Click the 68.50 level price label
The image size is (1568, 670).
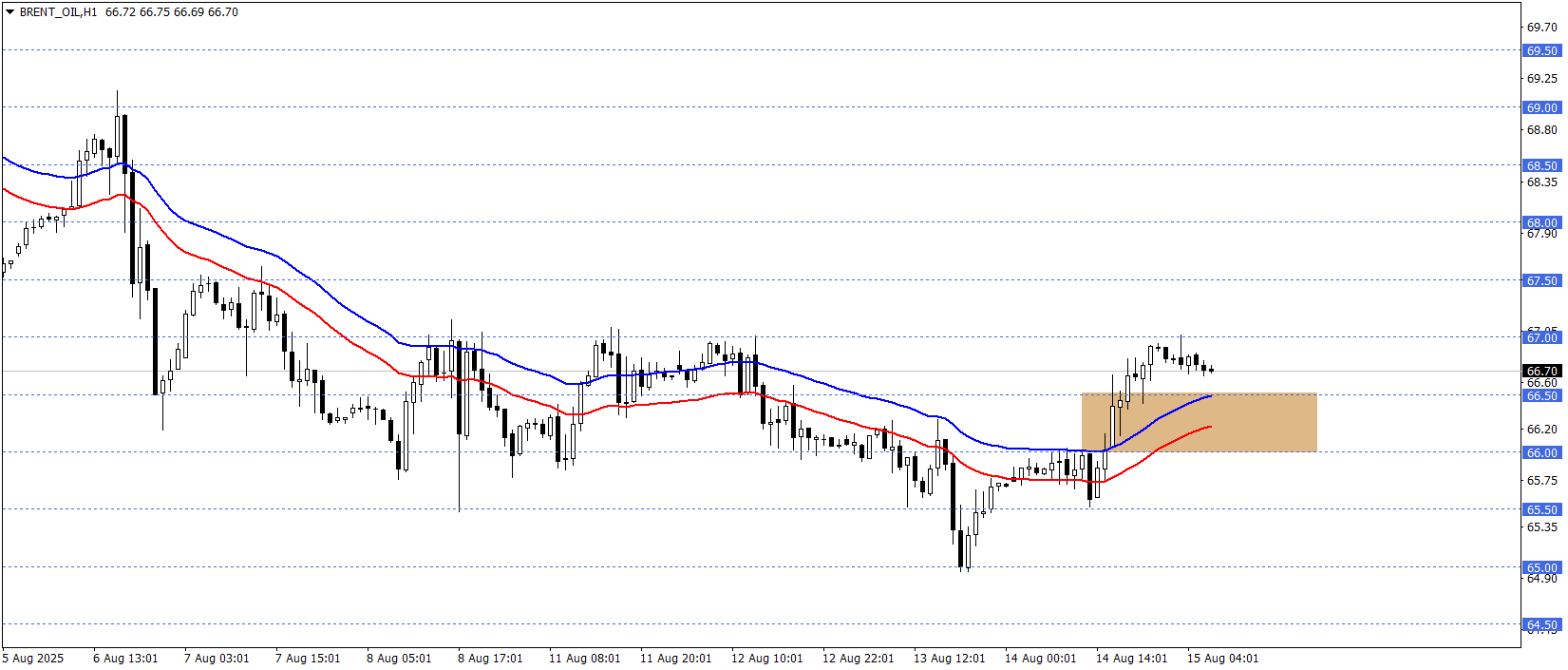click(x=1542, y=165)
